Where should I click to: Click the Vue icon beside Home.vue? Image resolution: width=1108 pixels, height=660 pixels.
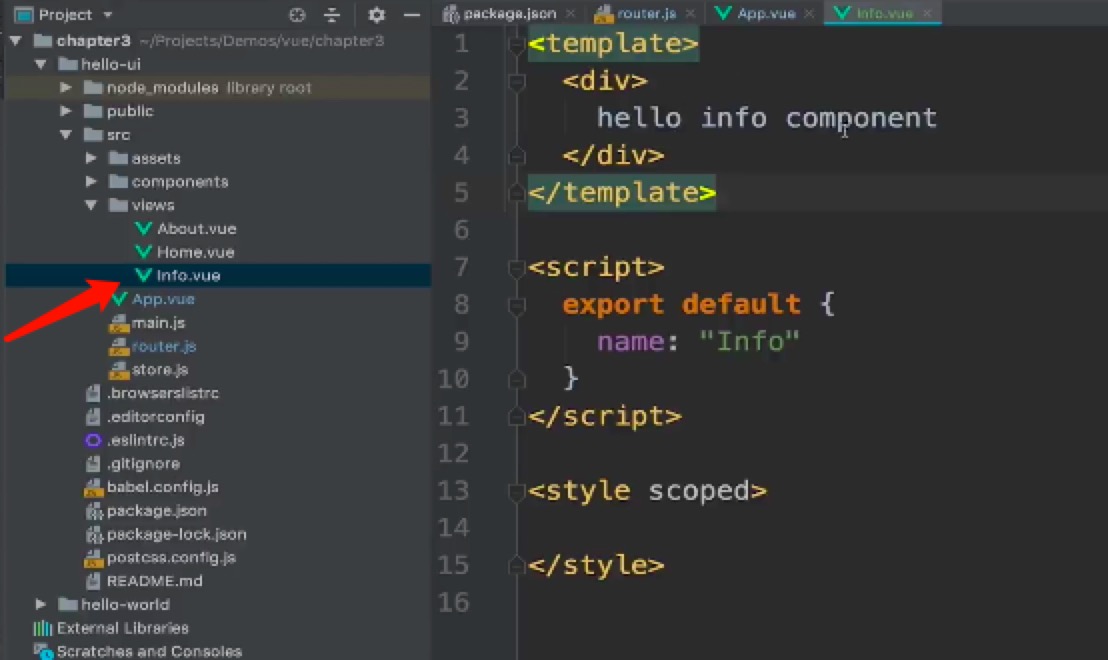click(143, 252)
